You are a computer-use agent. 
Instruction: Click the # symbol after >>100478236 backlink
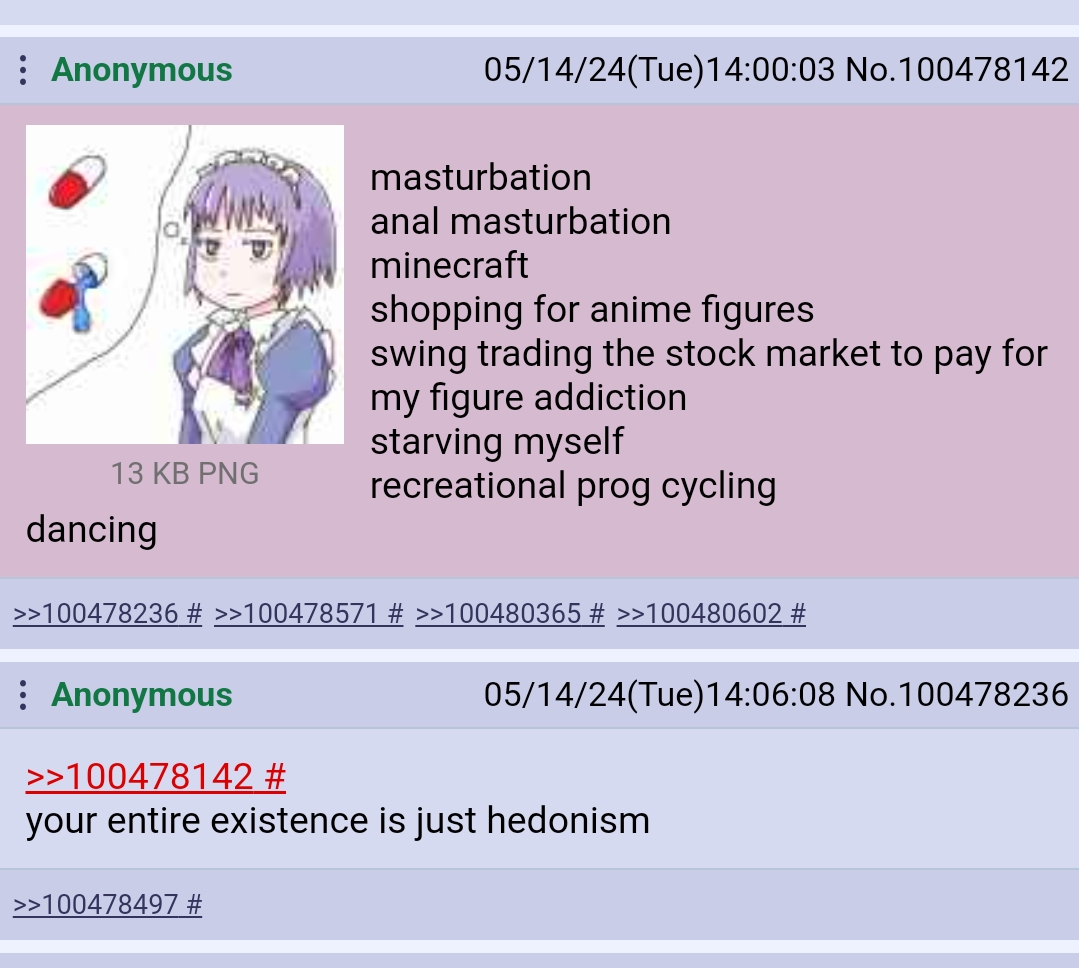click(195, 614)
